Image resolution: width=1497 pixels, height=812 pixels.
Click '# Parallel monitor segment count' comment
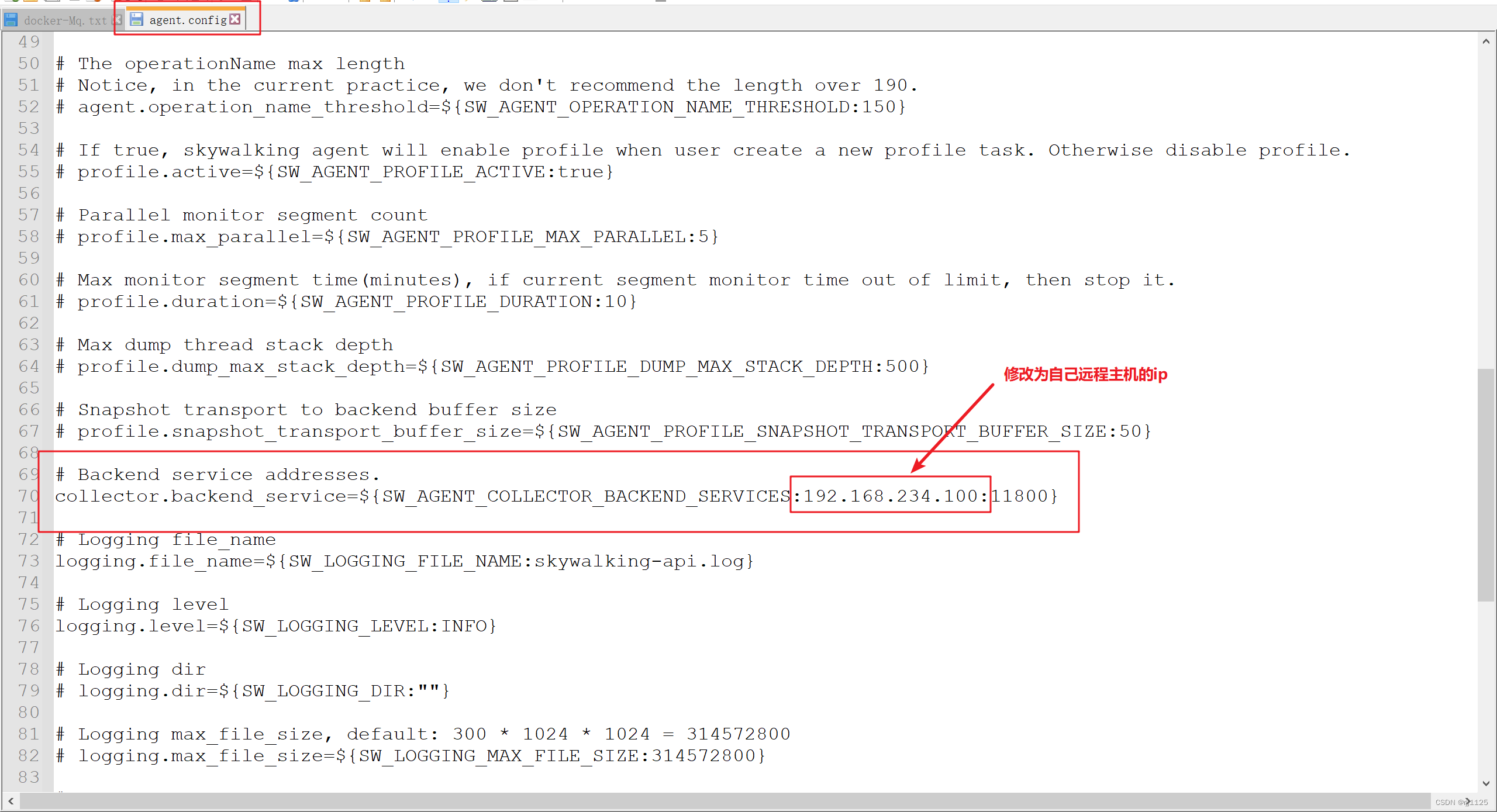242,215
